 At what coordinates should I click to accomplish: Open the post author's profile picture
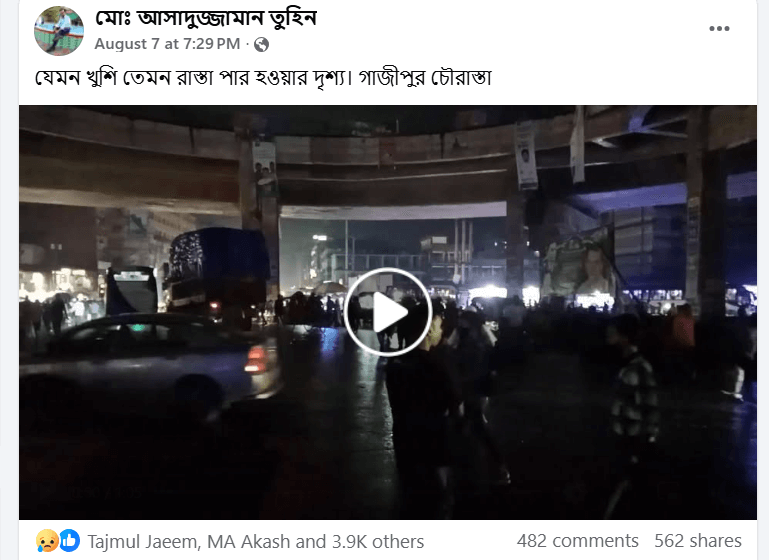click(x=59, y=31)
